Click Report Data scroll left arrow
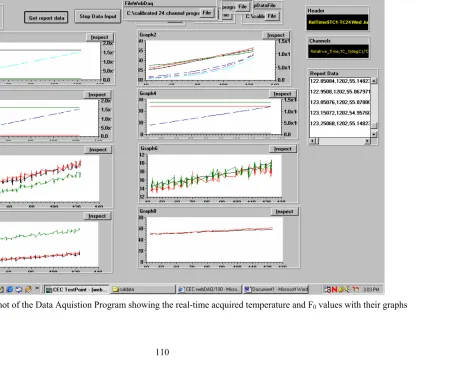This screenshot has height=385, width=468. [313, 141]
